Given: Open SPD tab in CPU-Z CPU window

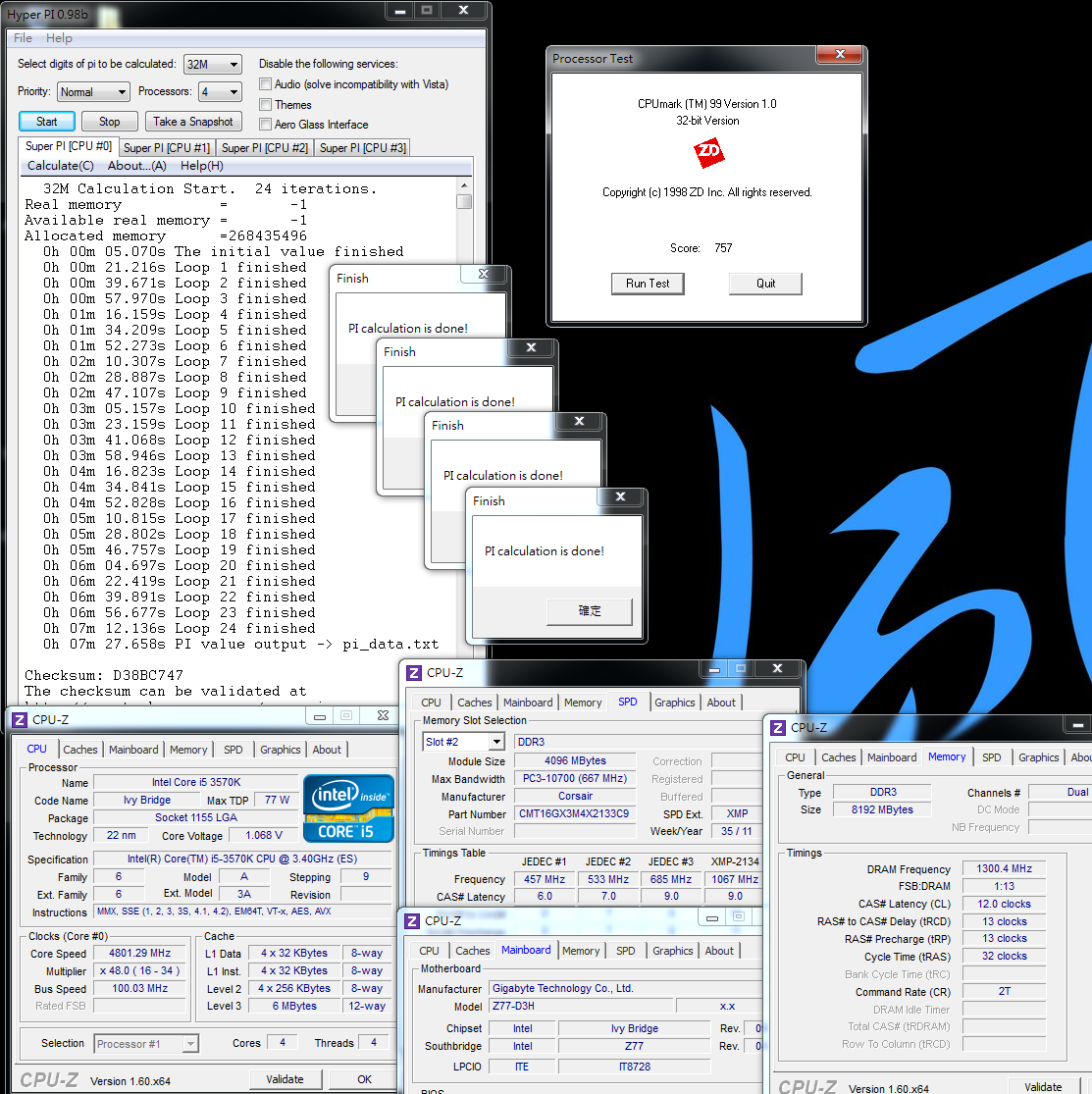Looking at the screenshot, I should pyautogui.click(x=234, y=750).
